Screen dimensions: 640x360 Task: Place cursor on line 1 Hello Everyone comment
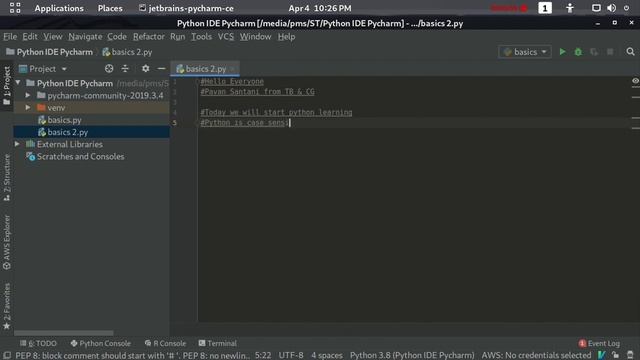[232, 81]
